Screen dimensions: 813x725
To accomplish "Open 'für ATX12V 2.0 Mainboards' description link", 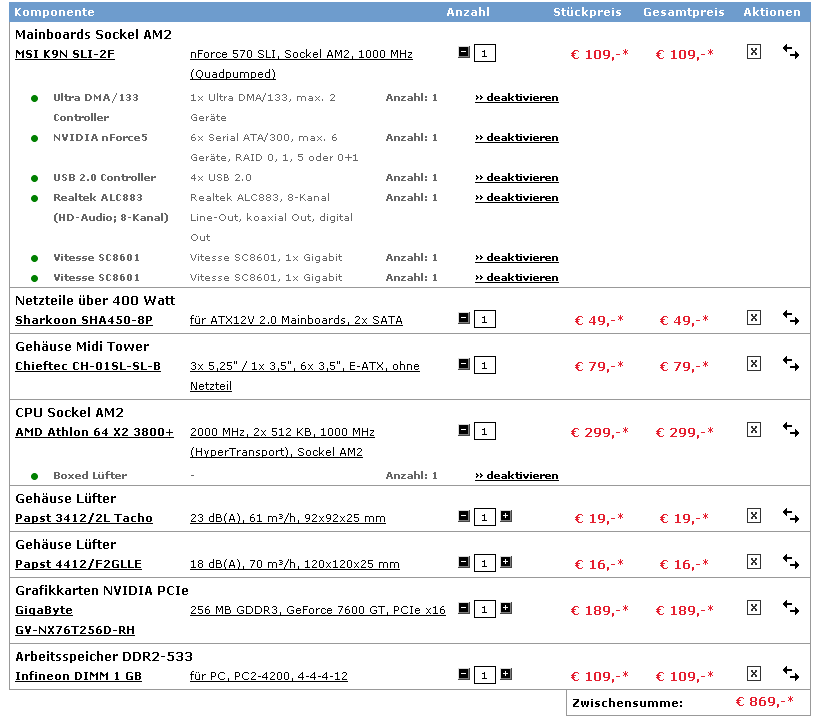I will point(296,320).
